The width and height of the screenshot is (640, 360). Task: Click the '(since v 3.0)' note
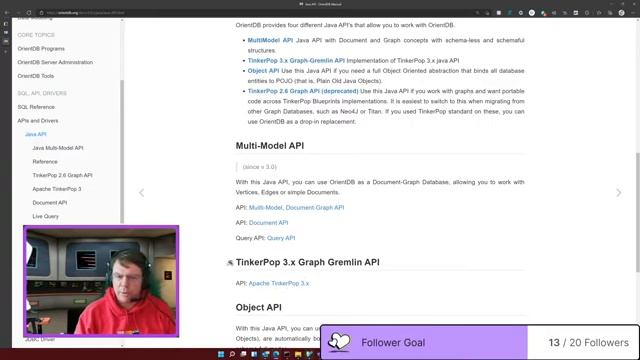click(260, 167)
